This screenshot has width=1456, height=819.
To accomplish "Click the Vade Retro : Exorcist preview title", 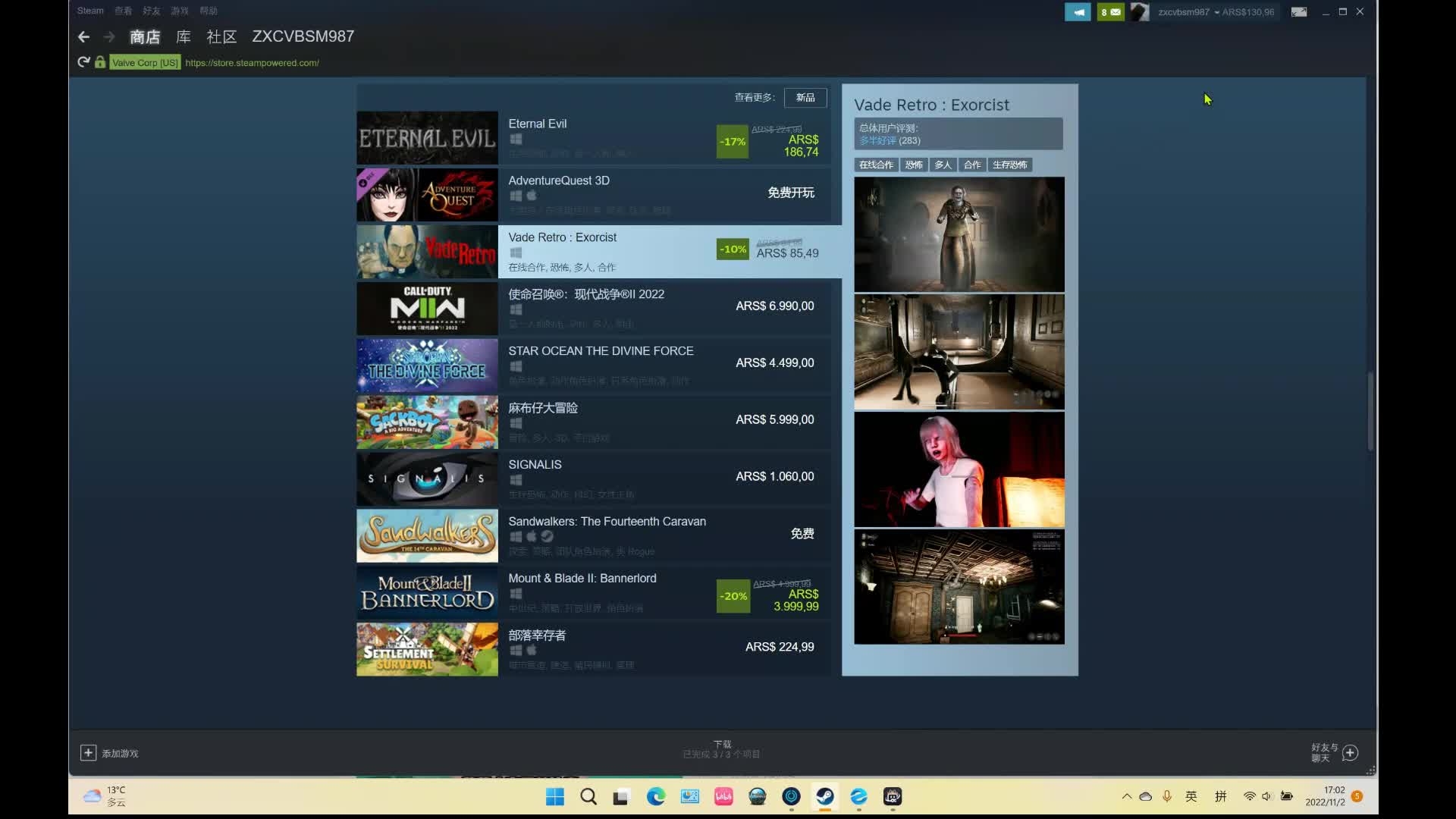I will click(x=931, y=105).
